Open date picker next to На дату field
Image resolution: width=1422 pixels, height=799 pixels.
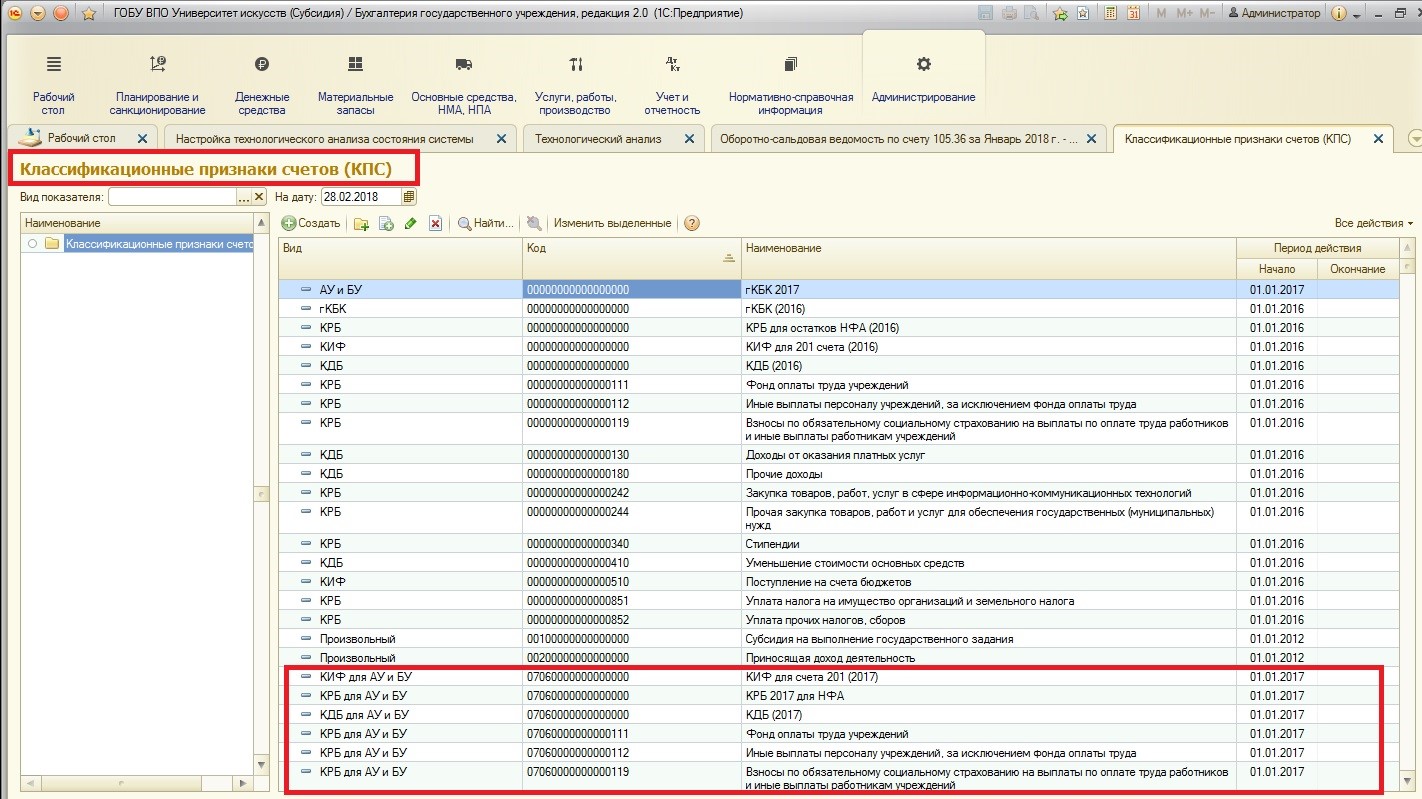point(409,197)
